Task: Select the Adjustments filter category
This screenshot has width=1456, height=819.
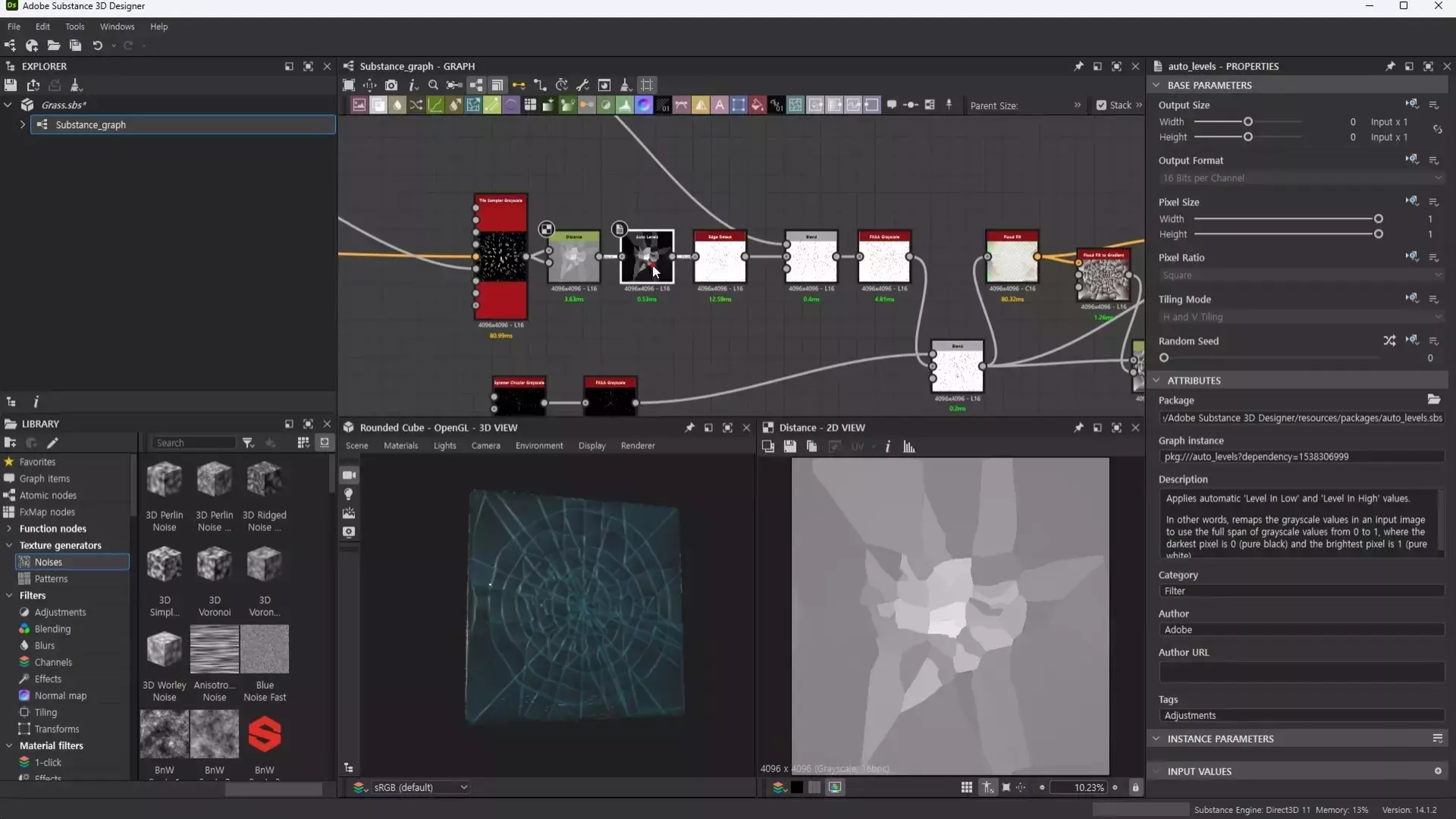Action: [x=60, y=612]
